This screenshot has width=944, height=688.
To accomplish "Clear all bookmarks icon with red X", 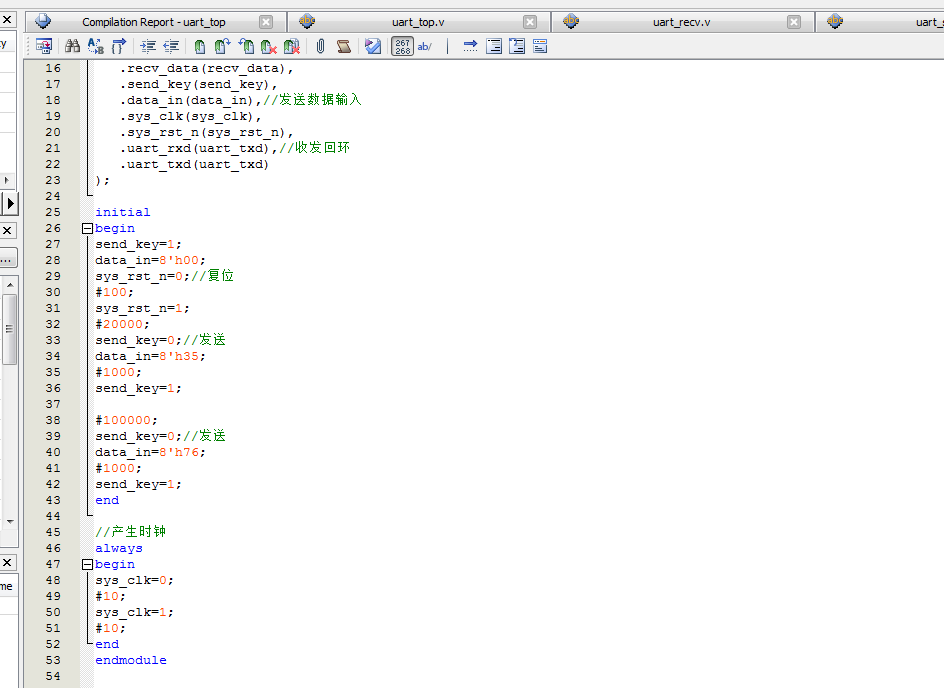I will click(x=292, y=46).
